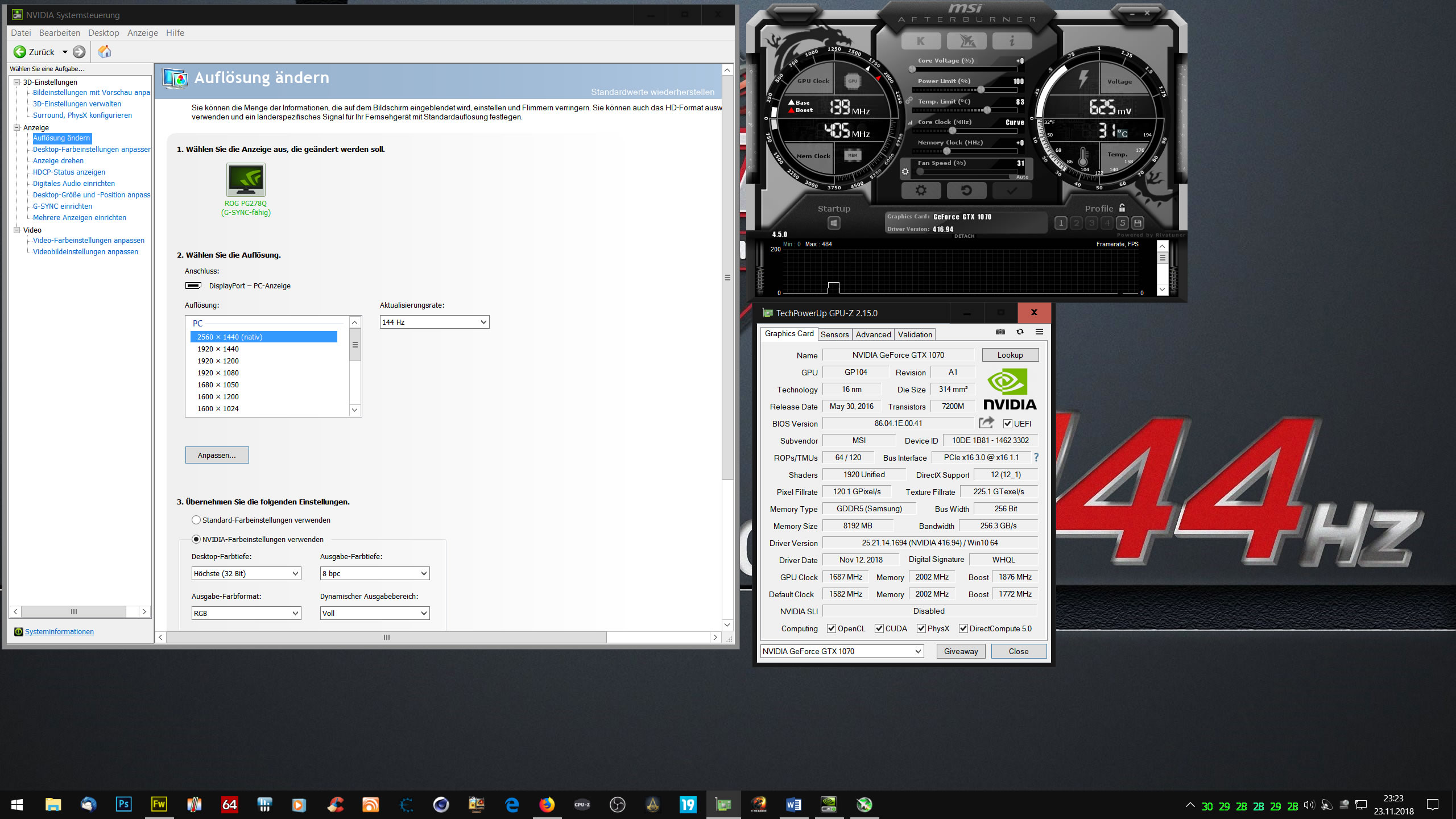Image resolution: width=1456 pixels, height=819 pixels.
Task: Click the GPU-Z screenshot camera icon
Action: coord(1000,332)
